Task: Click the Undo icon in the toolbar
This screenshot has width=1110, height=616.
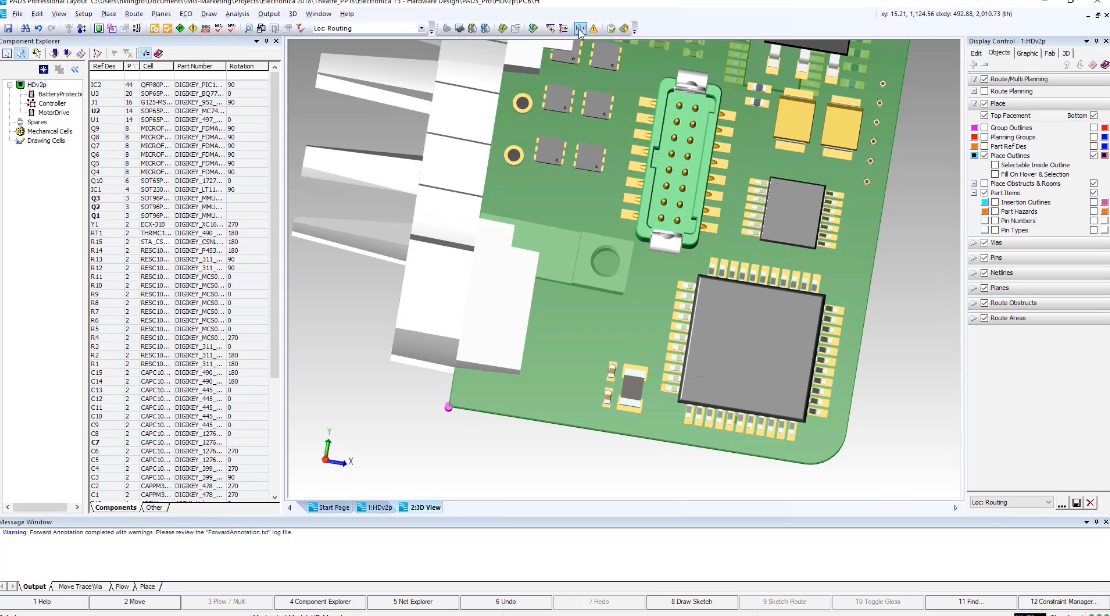Action: coord(38,28)
